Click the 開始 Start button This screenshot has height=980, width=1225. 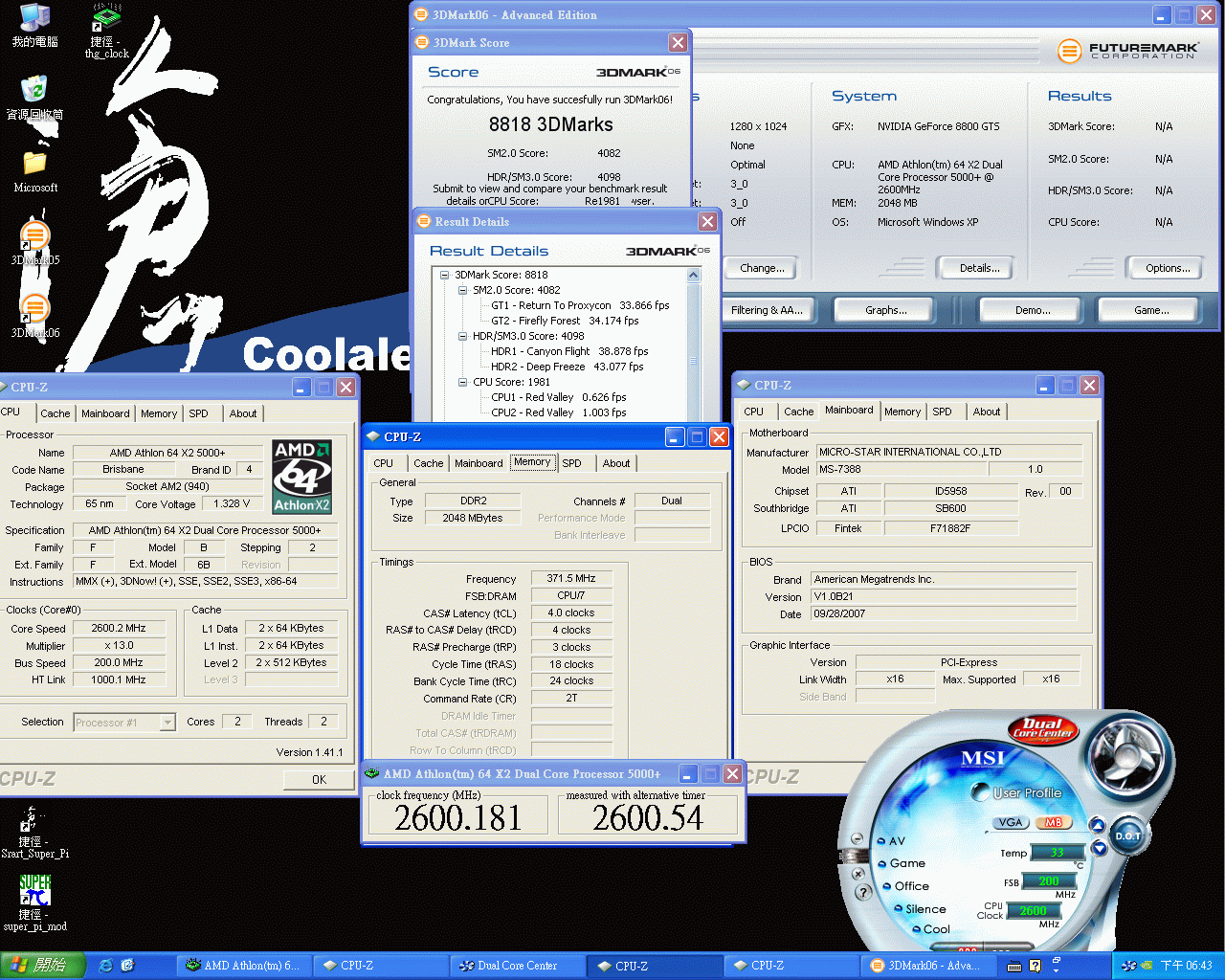coord(43,966)
